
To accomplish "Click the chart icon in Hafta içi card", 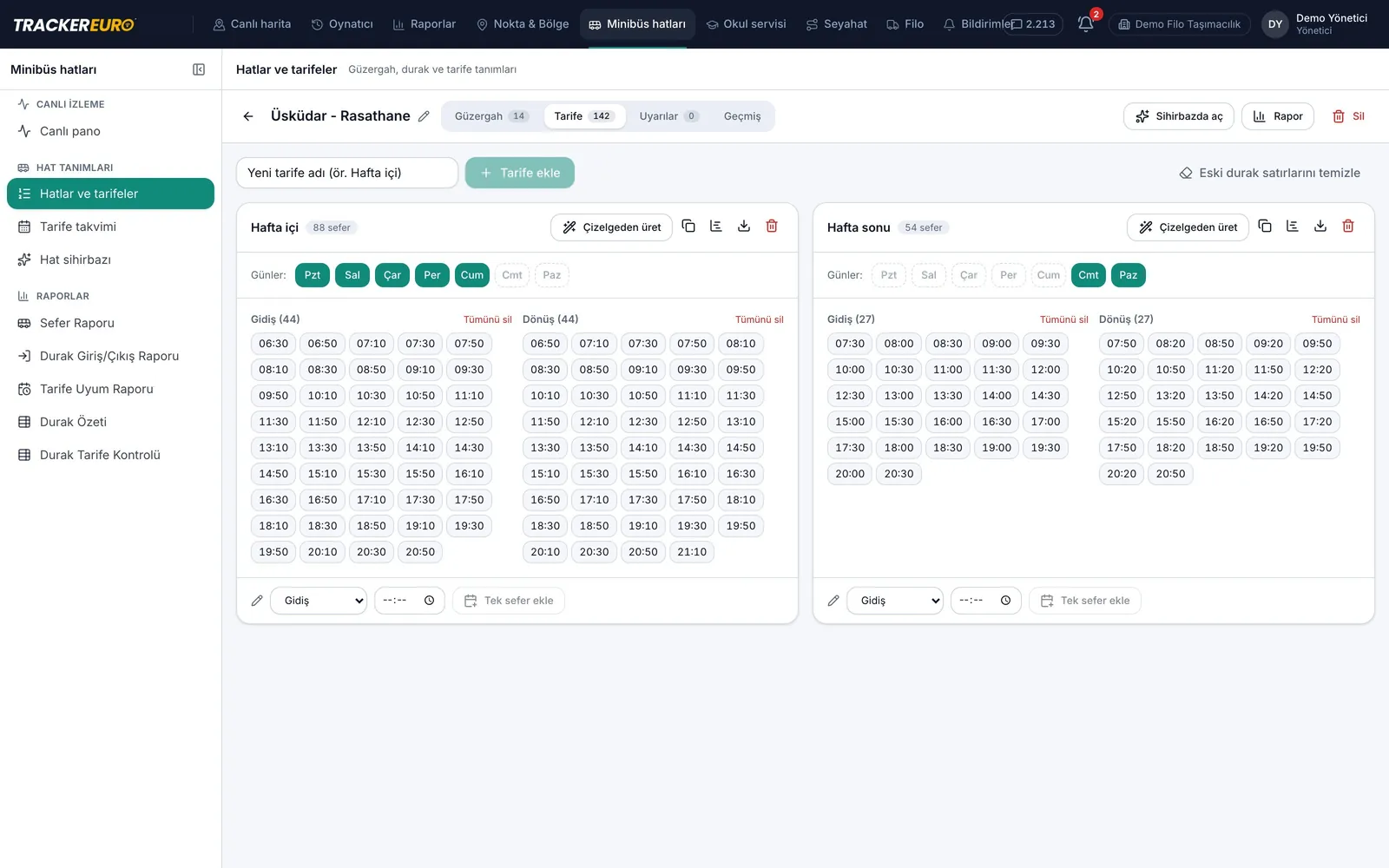I will pyautogui.click(x=716, y=227).
